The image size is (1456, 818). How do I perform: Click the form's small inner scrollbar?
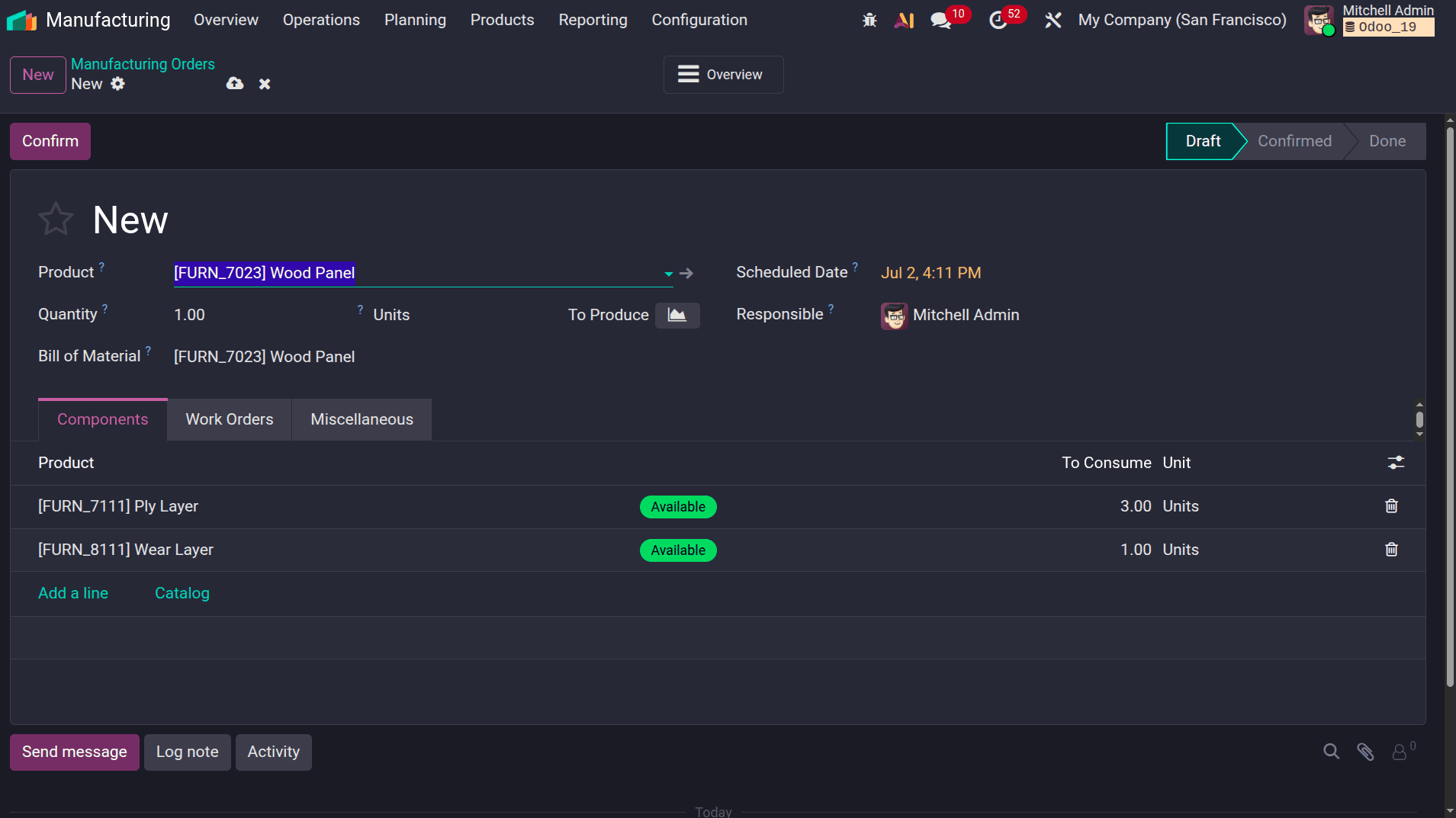(1419, 419)
